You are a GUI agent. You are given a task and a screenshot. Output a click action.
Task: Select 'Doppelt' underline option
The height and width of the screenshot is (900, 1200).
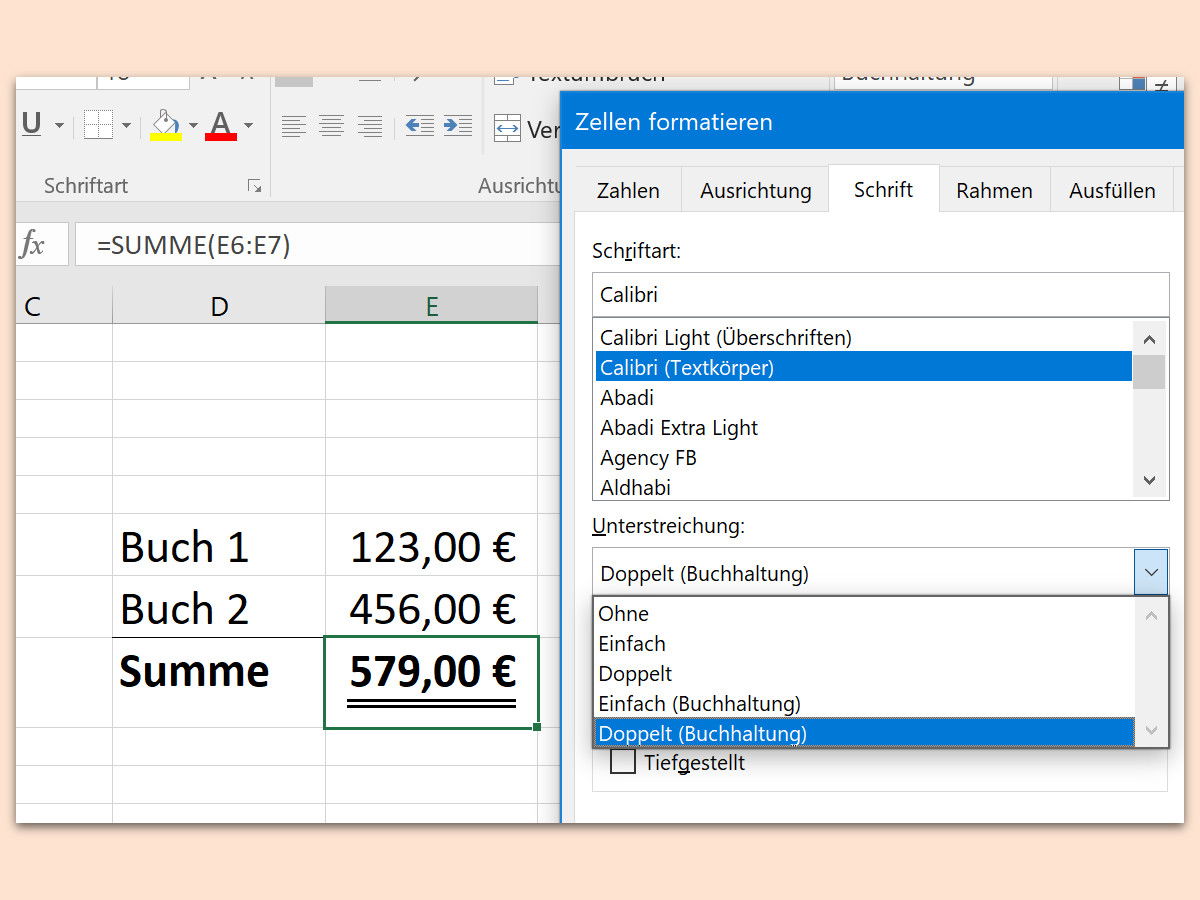pyautogui.click(x=865, y=673)
